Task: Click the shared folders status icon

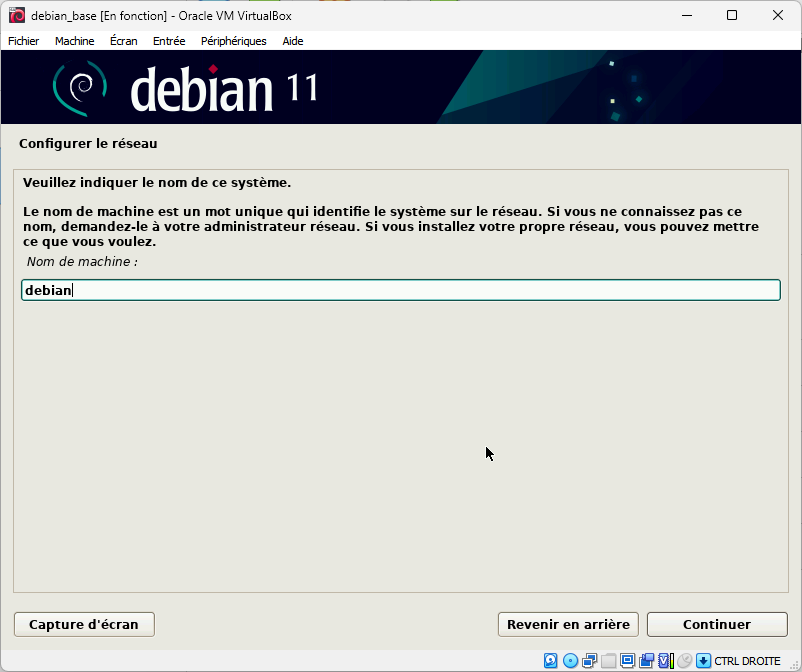Action: click(609, 661)
